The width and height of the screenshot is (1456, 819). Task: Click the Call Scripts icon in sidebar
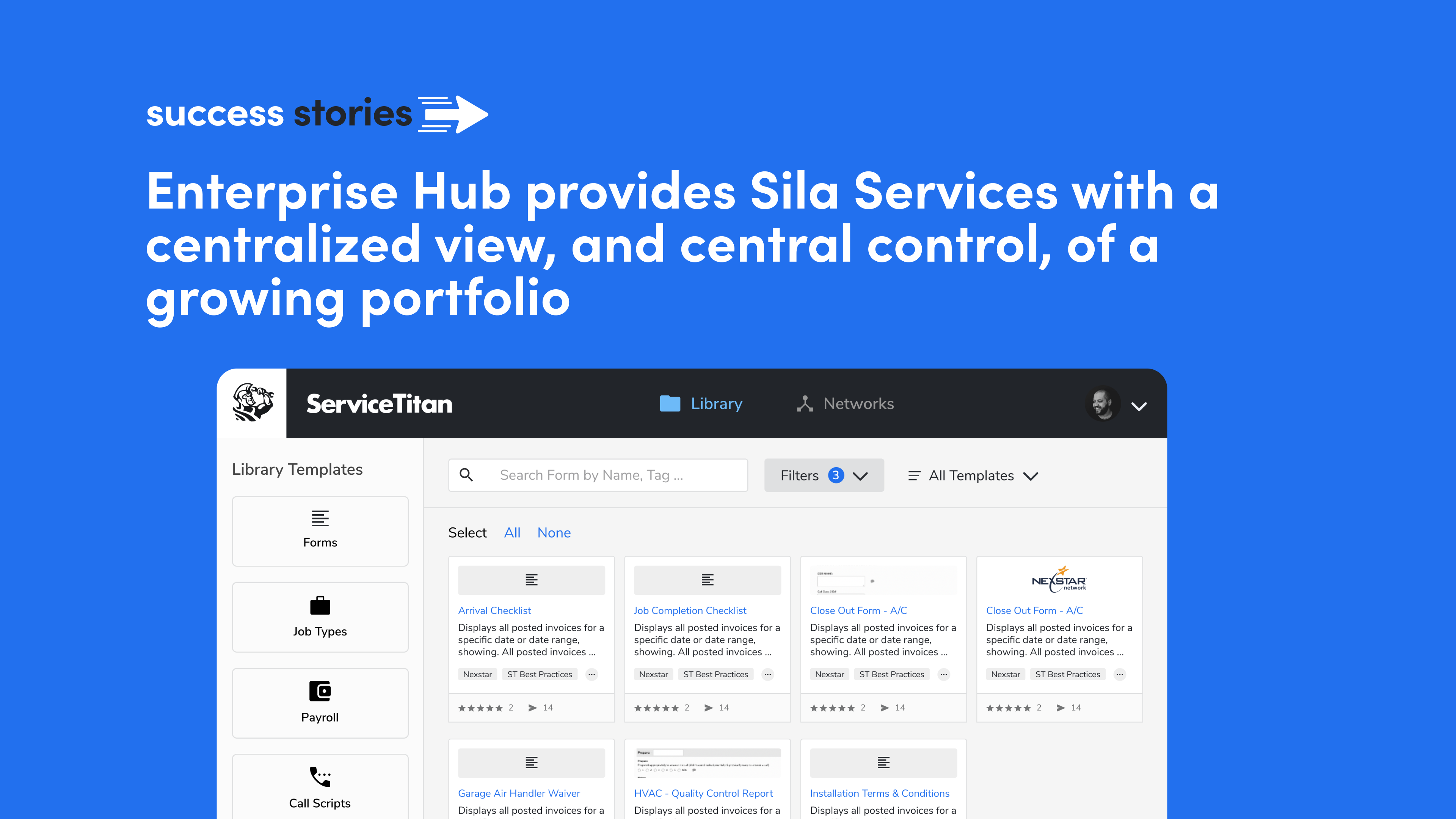(319, 775)
